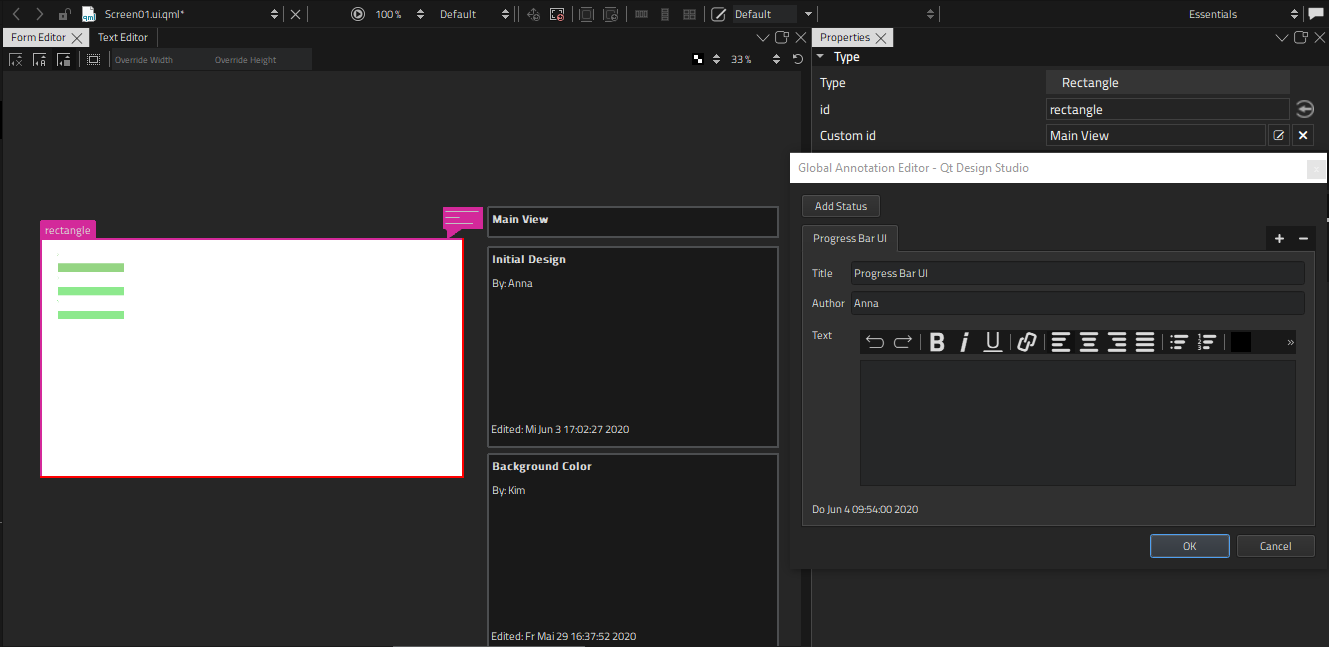Image resolution: width=1329 pixels, height=647 pixels.
Task: Add a new annotation tab with the plus icon
Action: pyautogui.click(x=1279, y=238)
